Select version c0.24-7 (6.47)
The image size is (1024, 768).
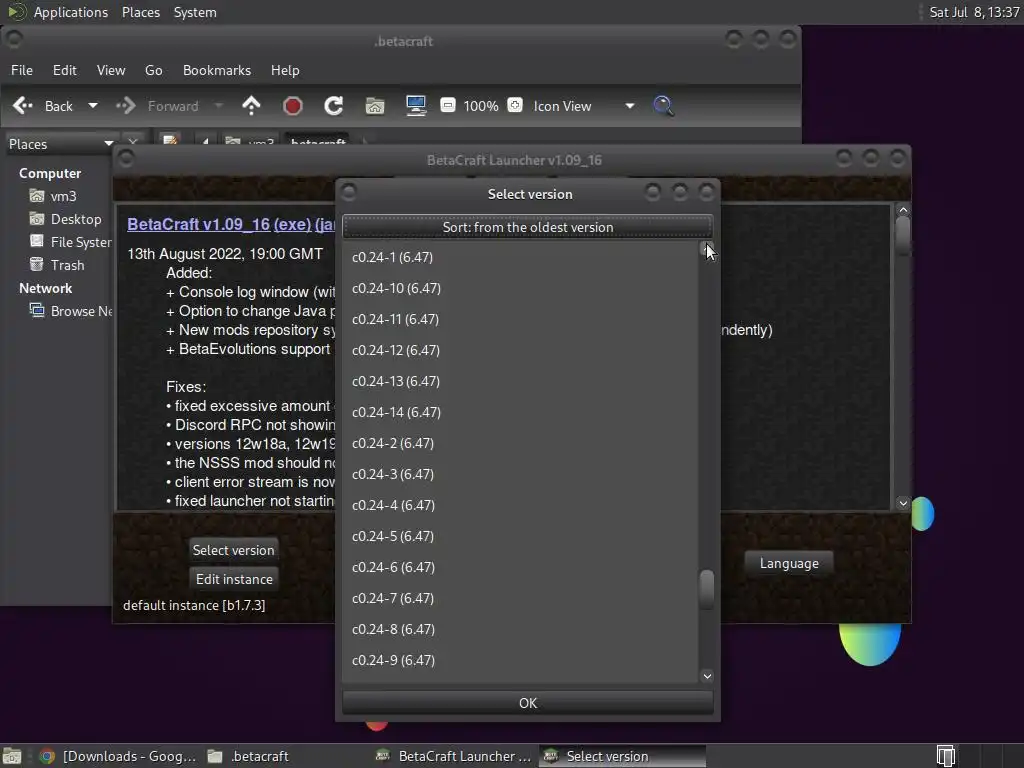click(x=520, y=598)
